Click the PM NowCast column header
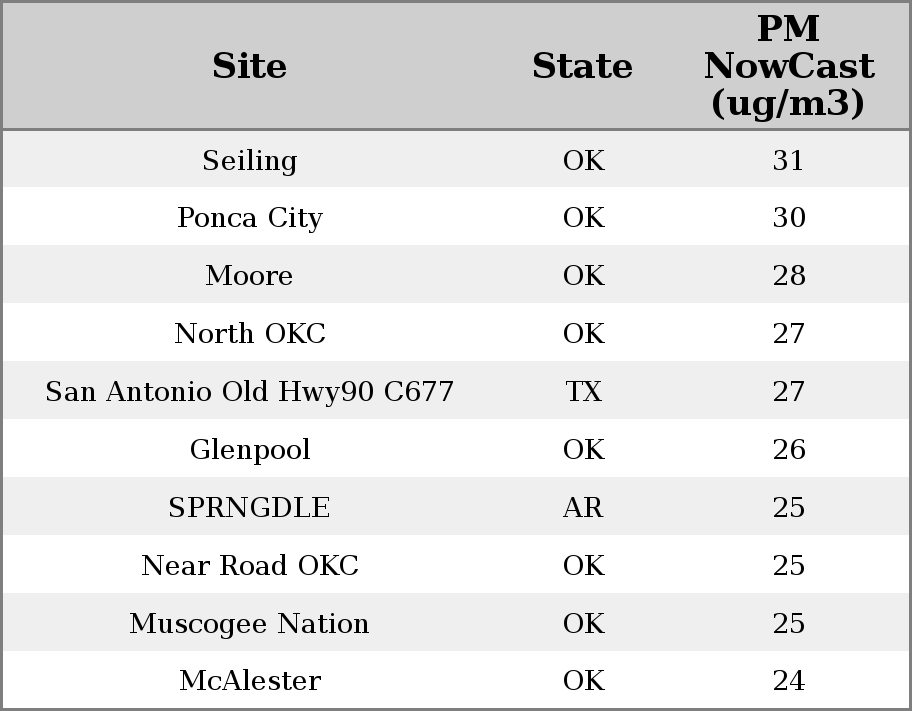 coord(788,66)
